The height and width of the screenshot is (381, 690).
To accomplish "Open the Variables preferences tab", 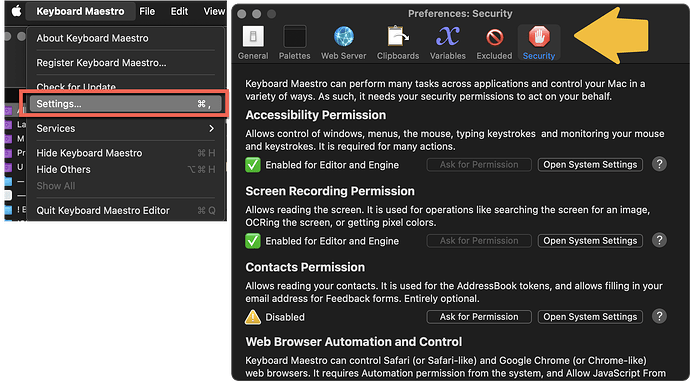I will point(448,43).
